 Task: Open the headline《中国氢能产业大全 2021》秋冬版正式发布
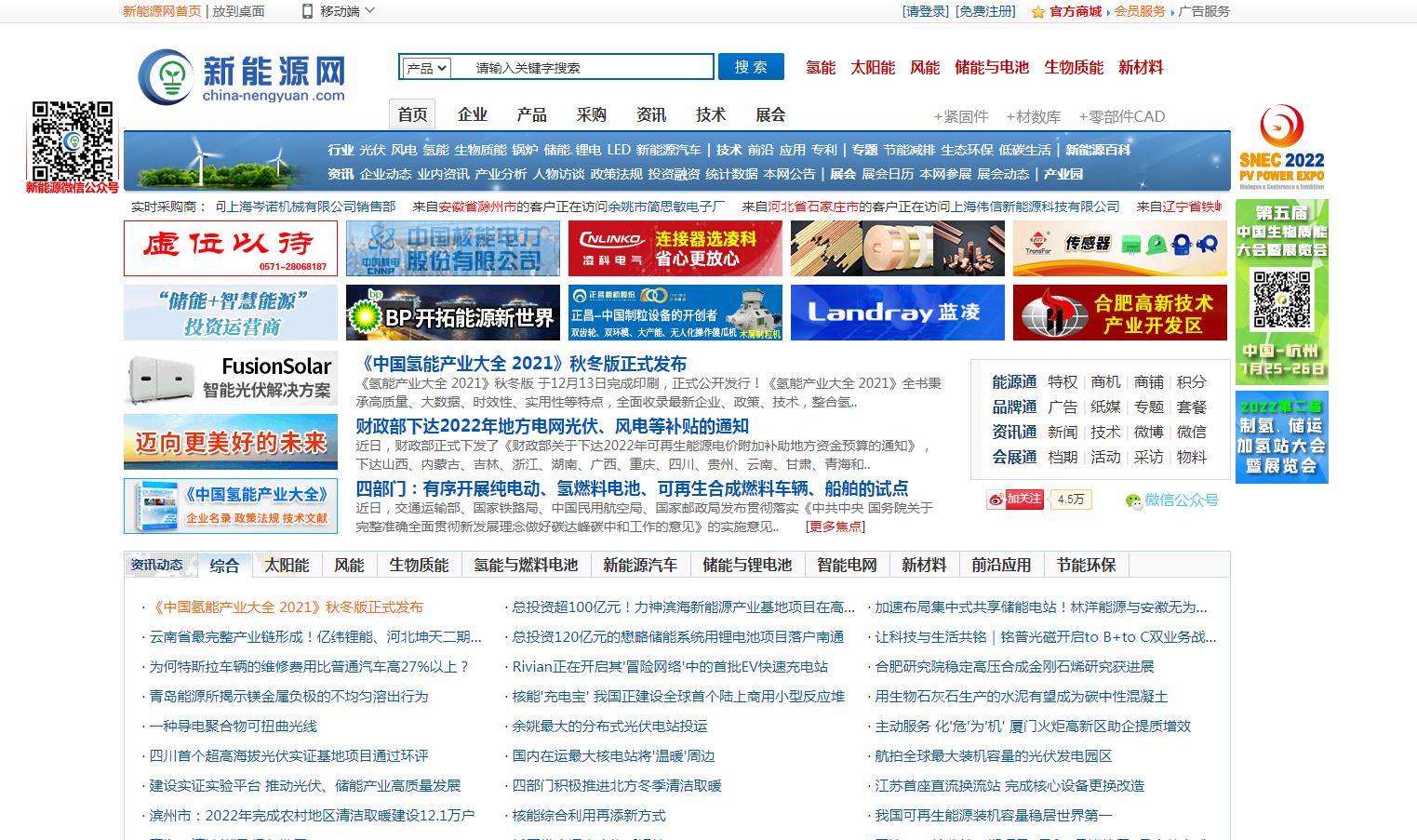(521, 364)
